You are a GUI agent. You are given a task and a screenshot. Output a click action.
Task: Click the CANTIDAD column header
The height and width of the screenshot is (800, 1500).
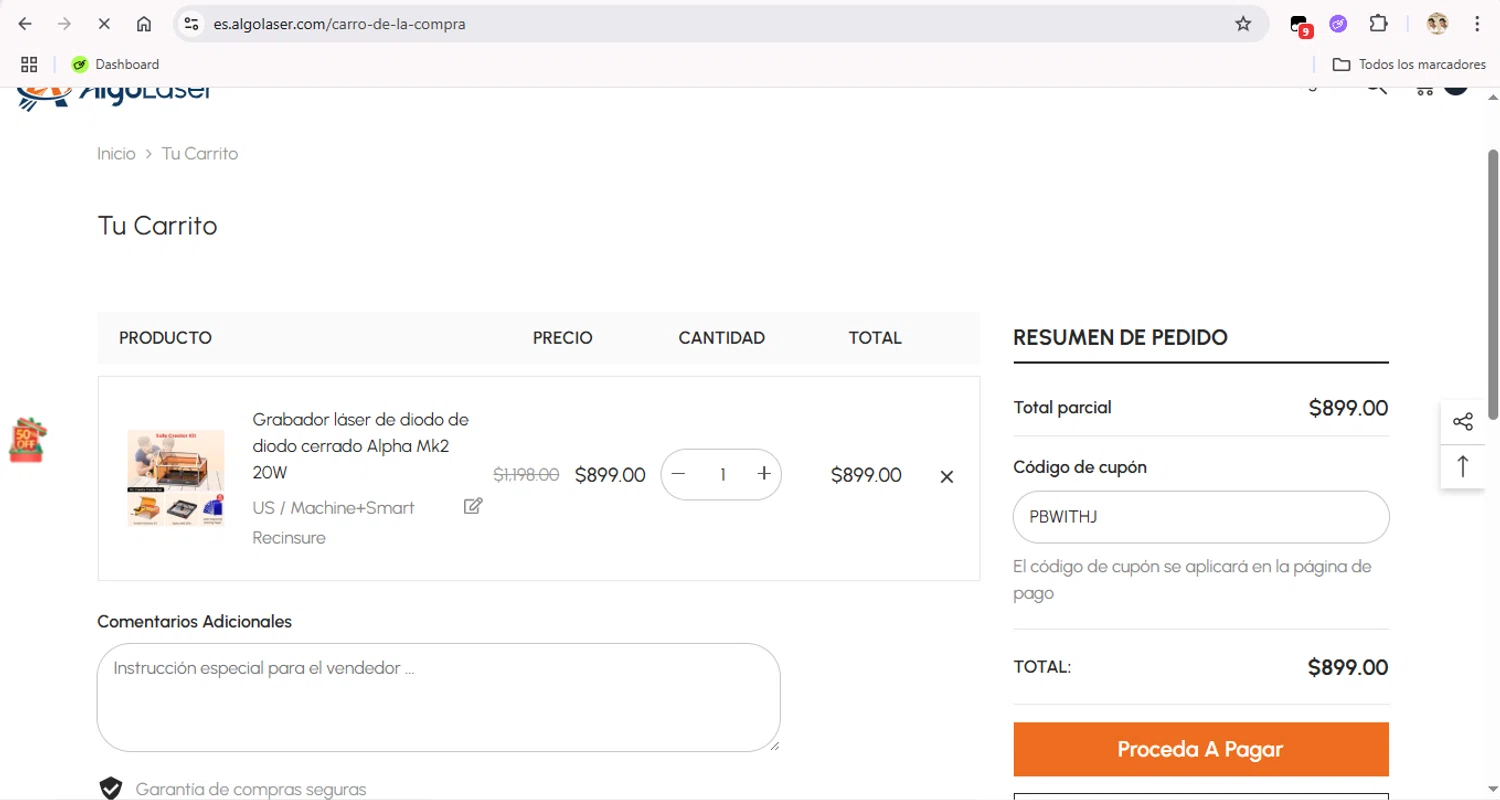721,338
